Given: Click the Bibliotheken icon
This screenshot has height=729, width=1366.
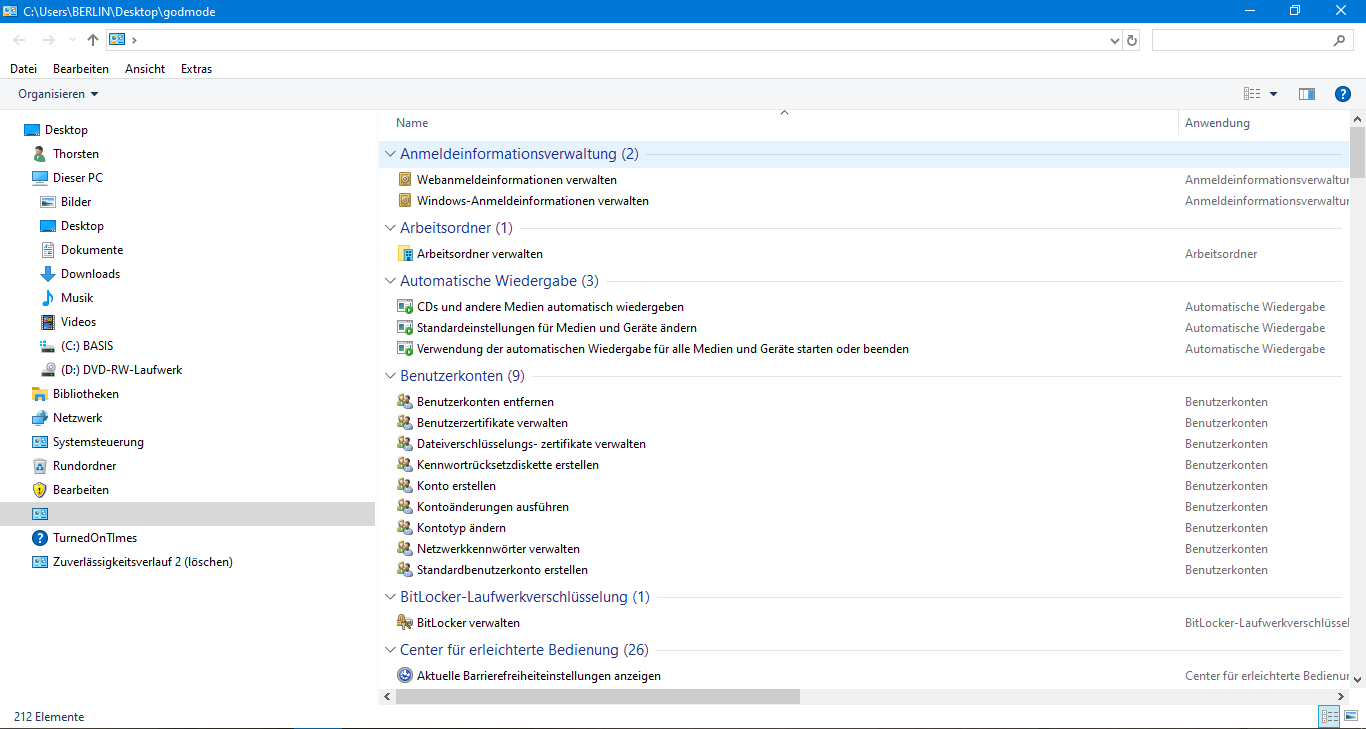Looking at the screenshot, I should coord(39,394).
